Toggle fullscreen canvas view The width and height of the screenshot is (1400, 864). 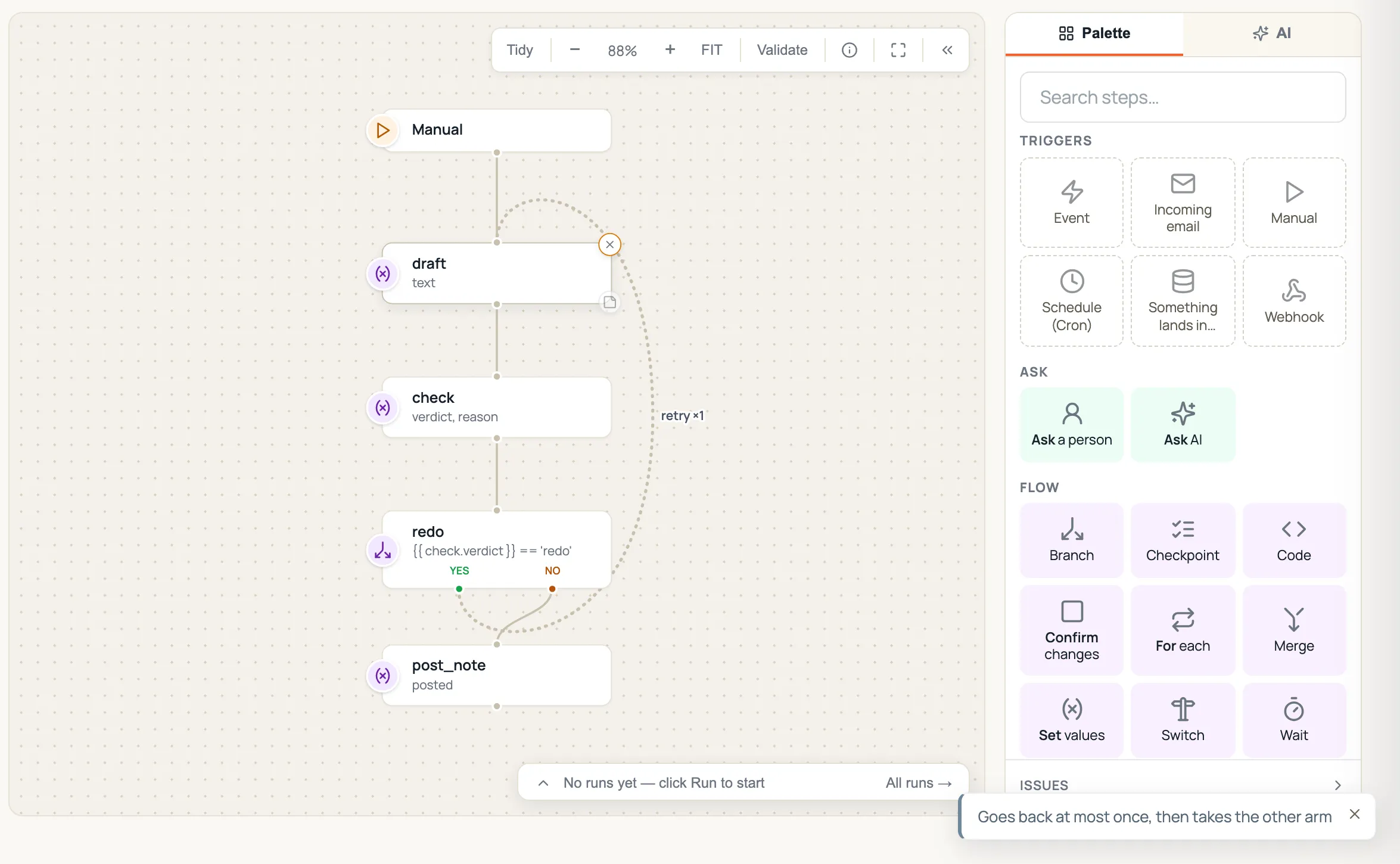(x=898, y=50)
